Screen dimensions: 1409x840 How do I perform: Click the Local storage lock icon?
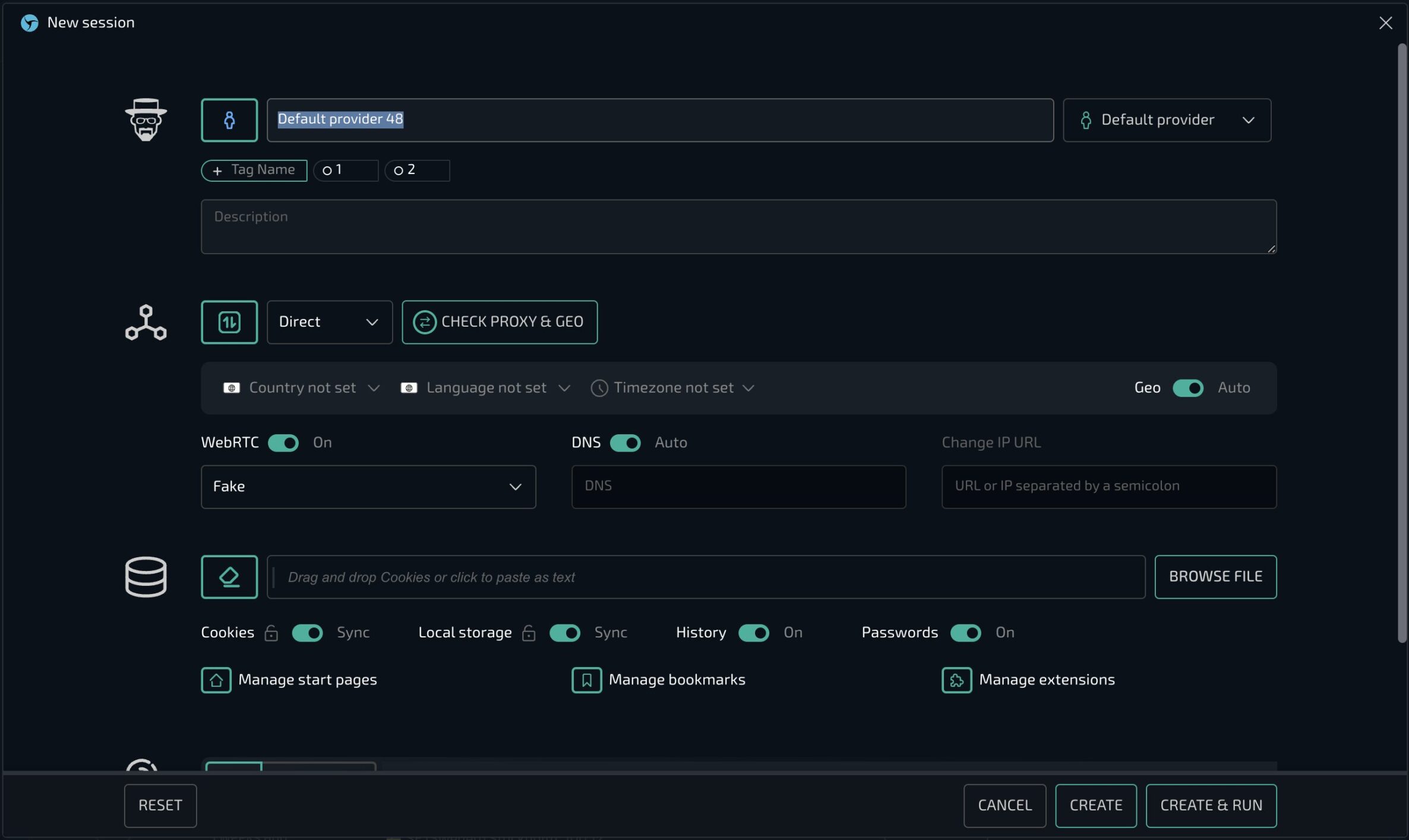tap(529, 633)
